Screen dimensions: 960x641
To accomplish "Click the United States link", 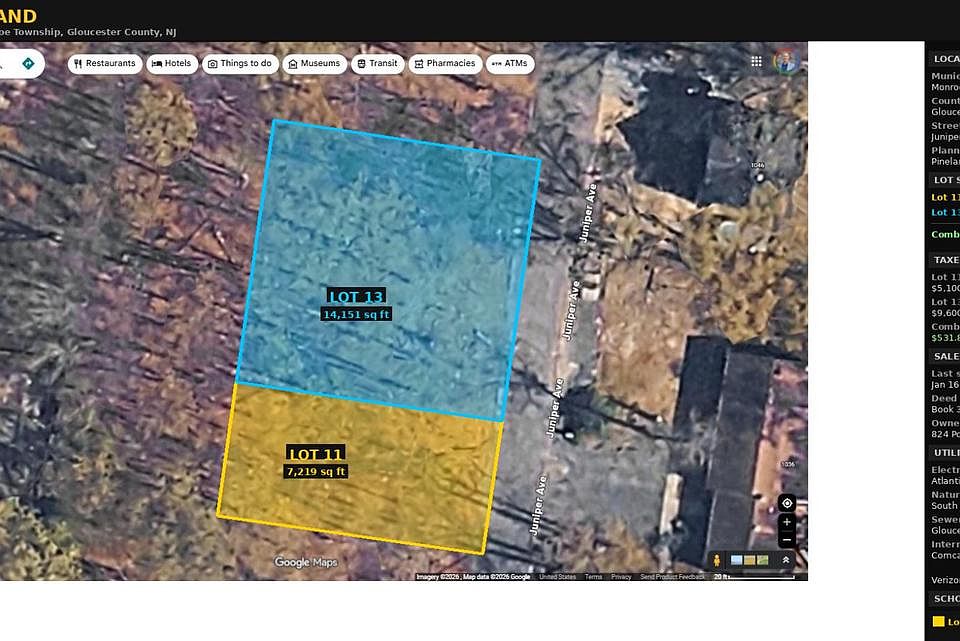I will [x=558, y=577].
